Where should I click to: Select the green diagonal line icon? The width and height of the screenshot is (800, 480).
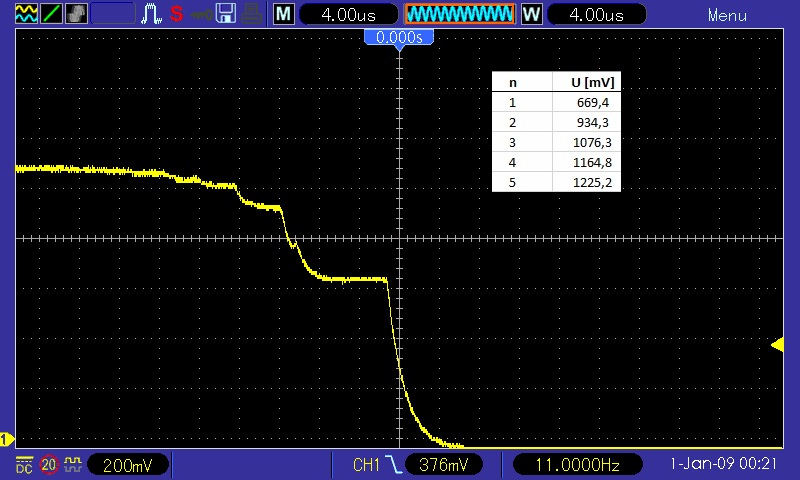[x=51, y=14]
